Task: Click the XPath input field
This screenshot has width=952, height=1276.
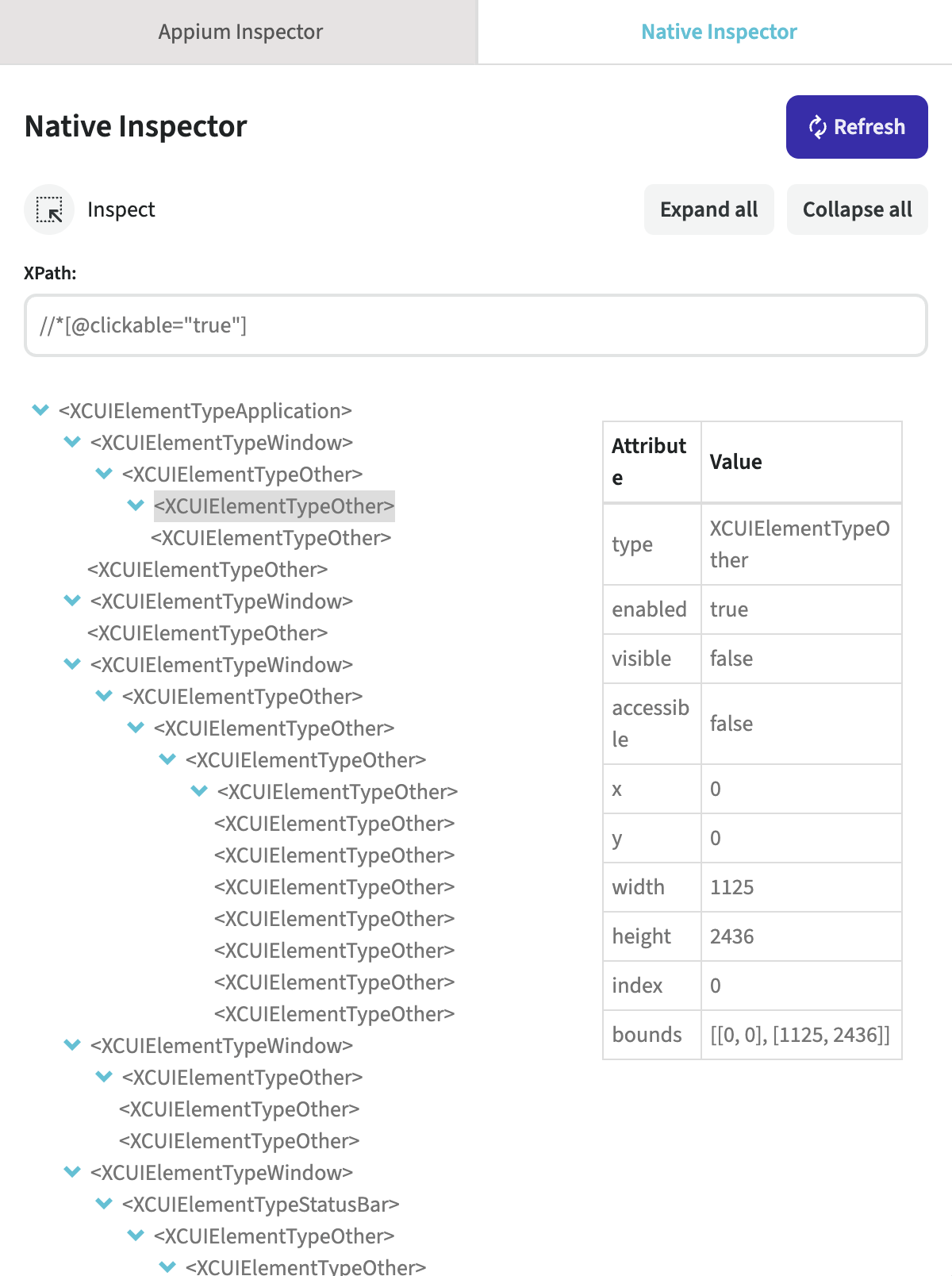Action: tap(476, 325)
